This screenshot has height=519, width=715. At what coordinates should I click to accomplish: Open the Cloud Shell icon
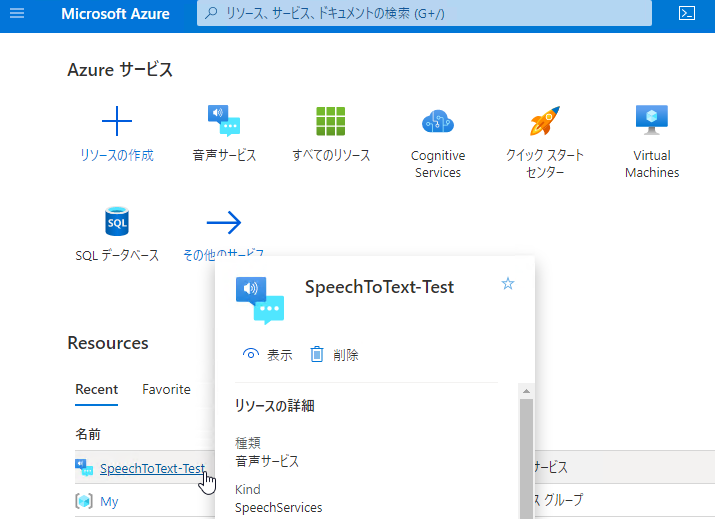click(x=687, y=13)
